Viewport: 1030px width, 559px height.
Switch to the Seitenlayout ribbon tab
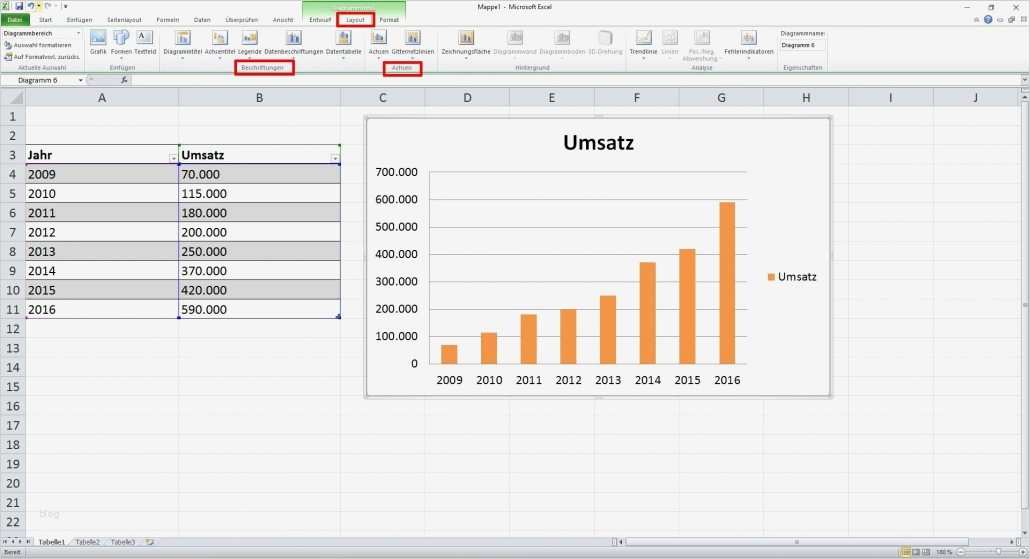[124, 20]
